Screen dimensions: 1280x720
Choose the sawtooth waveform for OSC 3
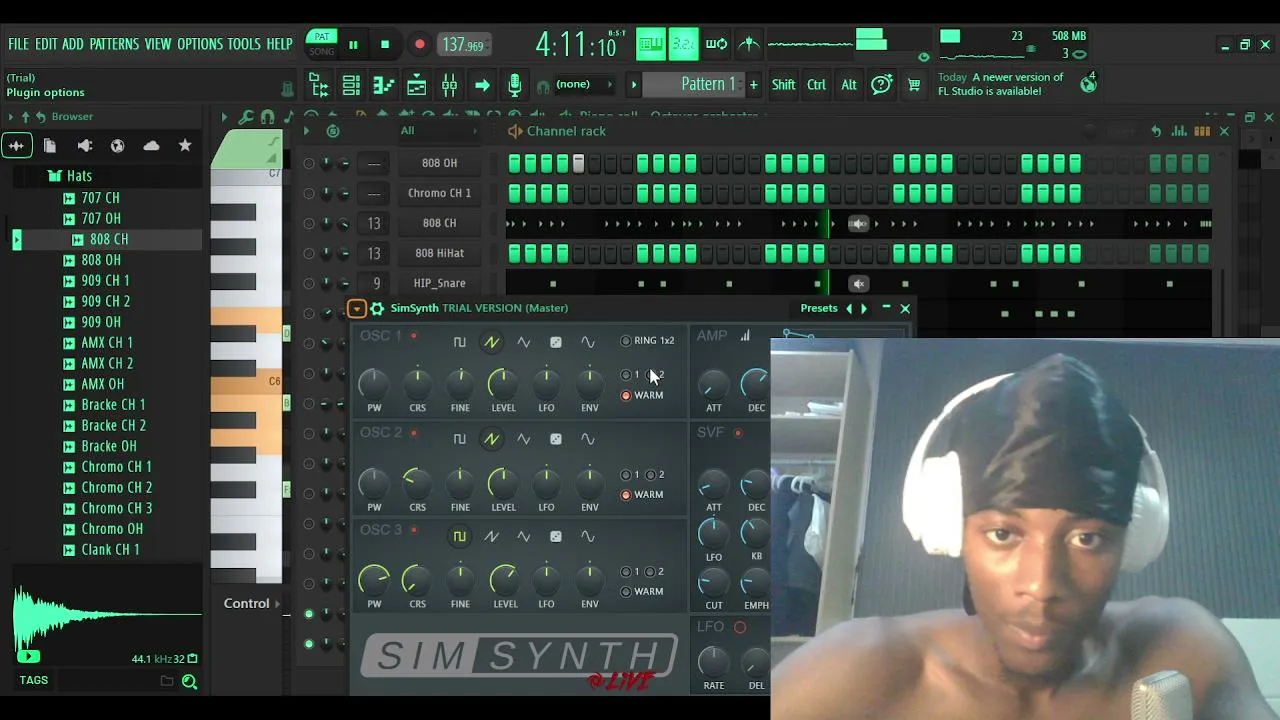pos(491,536)
